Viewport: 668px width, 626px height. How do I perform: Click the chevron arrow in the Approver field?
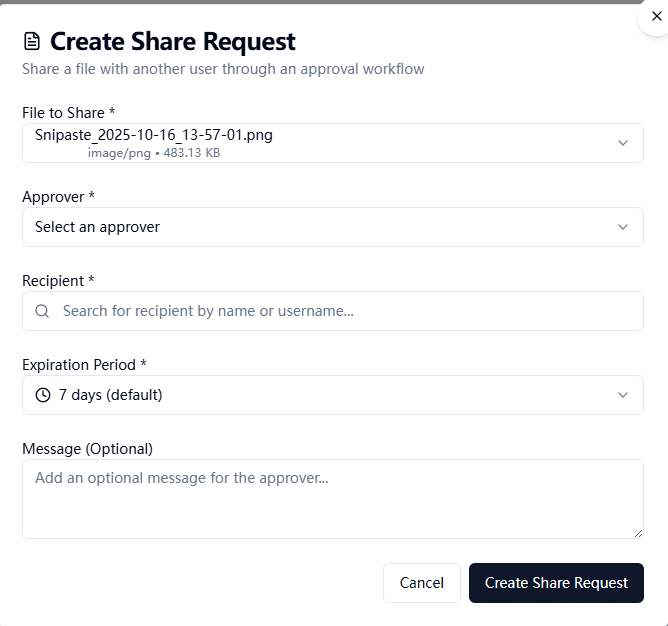623,227
